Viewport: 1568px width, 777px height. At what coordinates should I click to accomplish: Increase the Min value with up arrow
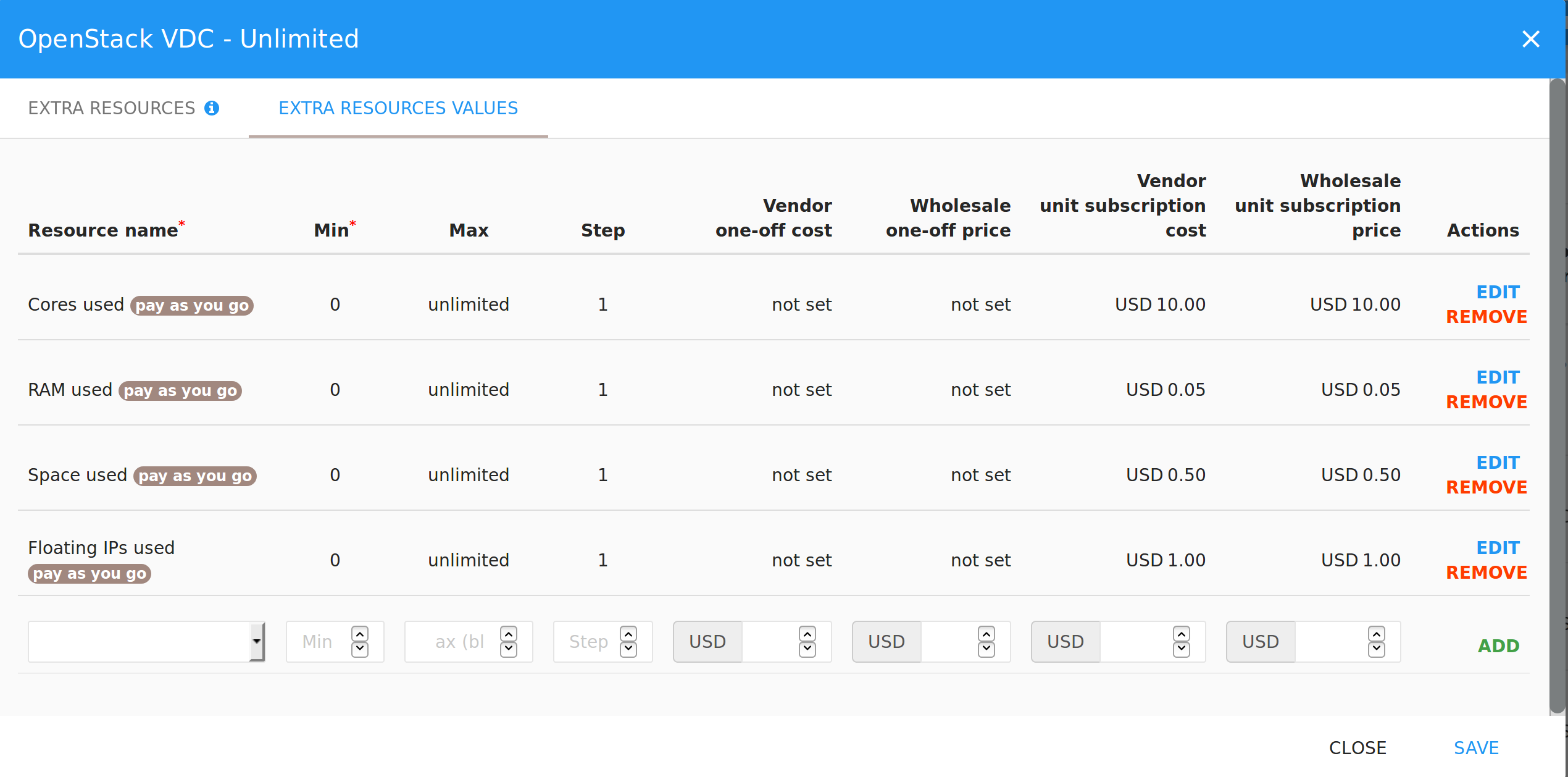(360, 634)
